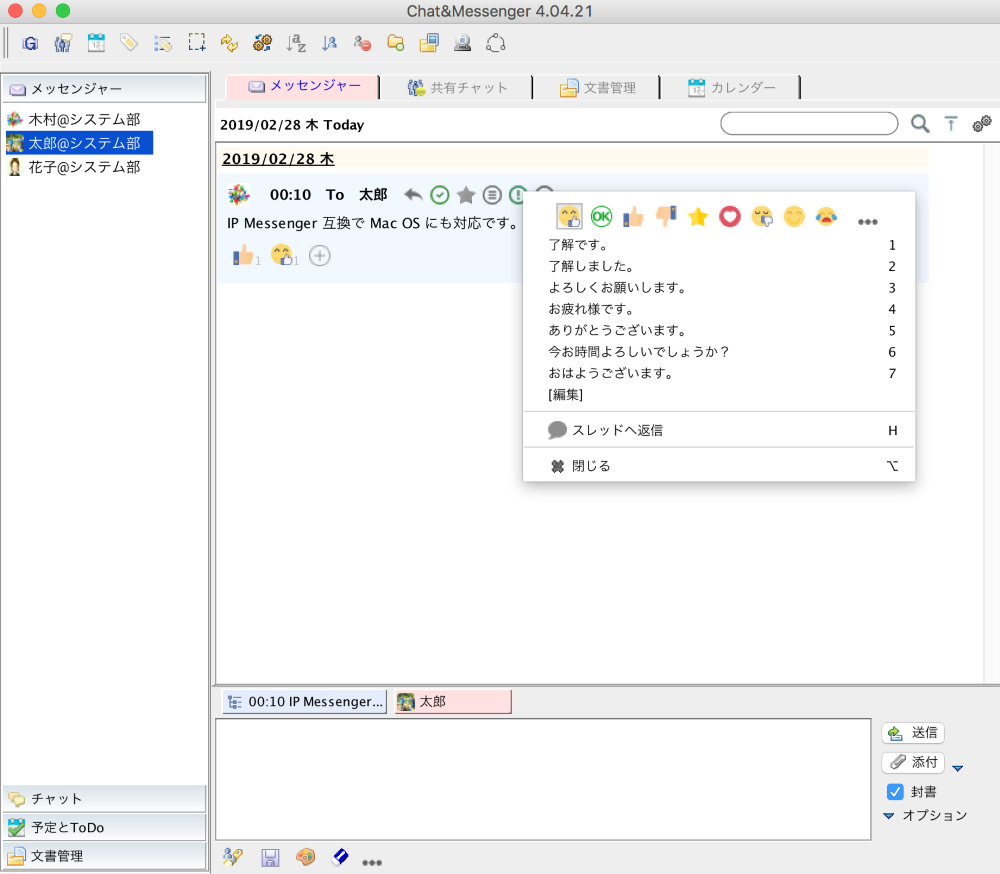Screen dimensions: 1000x874
Task: Choose quick reply お疲れ様です。
Action: [719, 309]
